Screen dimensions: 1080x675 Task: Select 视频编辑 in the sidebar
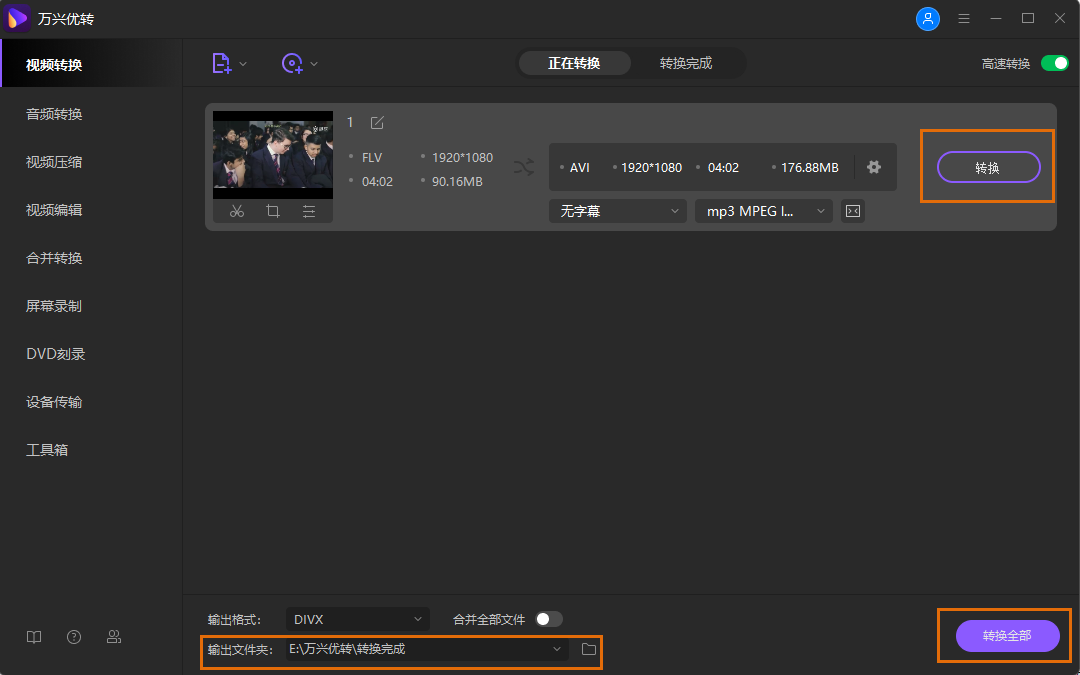tap(54, 210)
